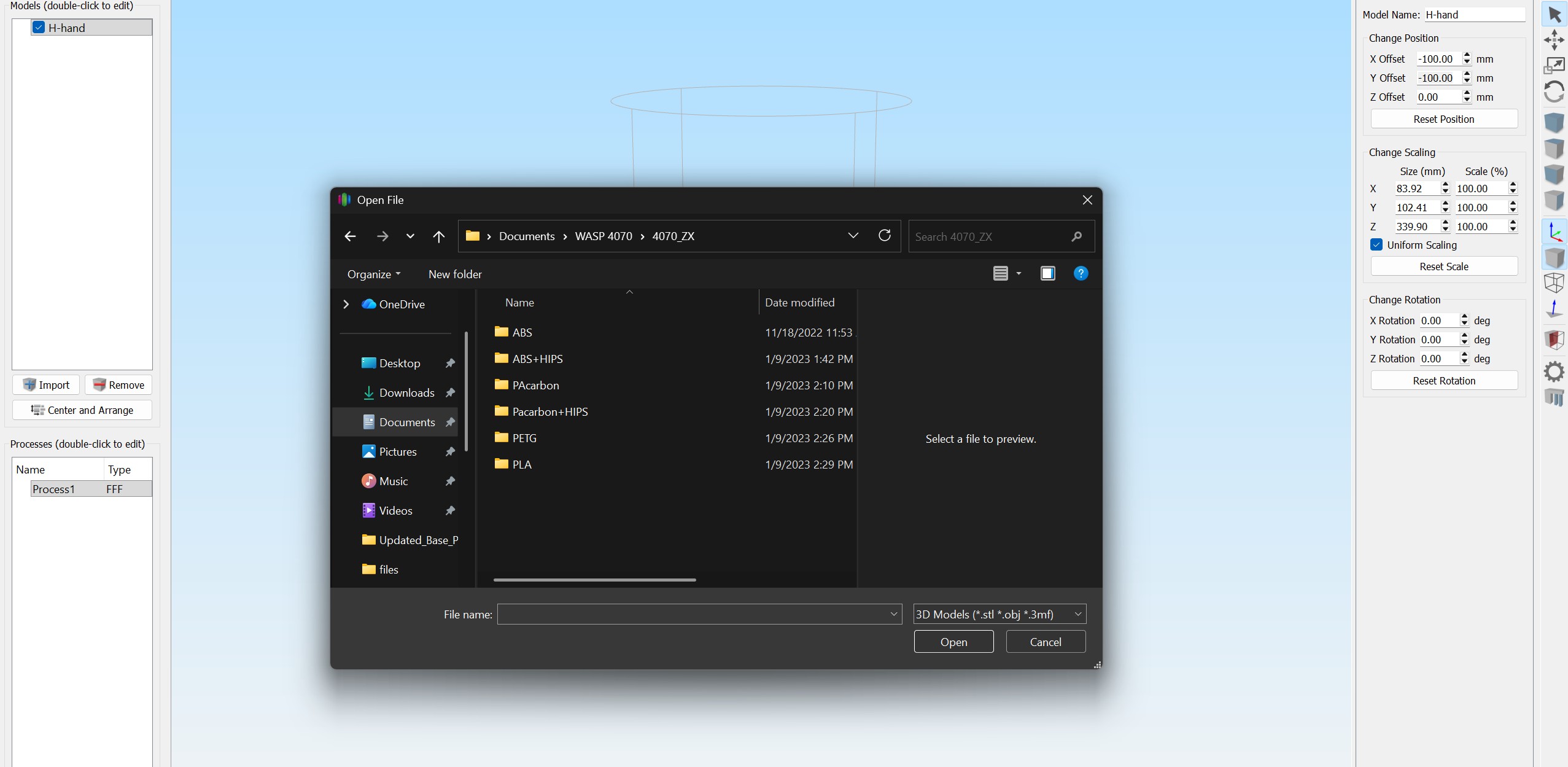1568x767 pixels.
Task: Sort by Name column header
Action: click(627, 303)
